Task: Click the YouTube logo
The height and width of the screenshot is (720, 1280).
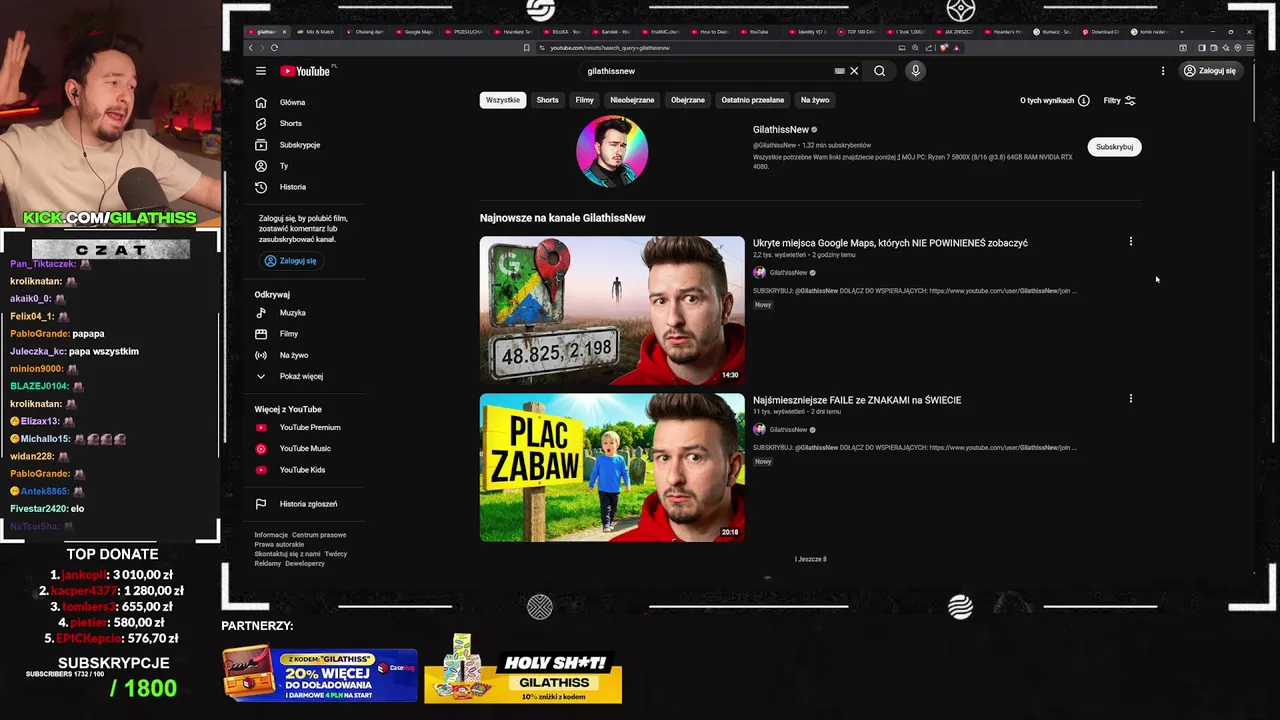Action: (306, 71)
